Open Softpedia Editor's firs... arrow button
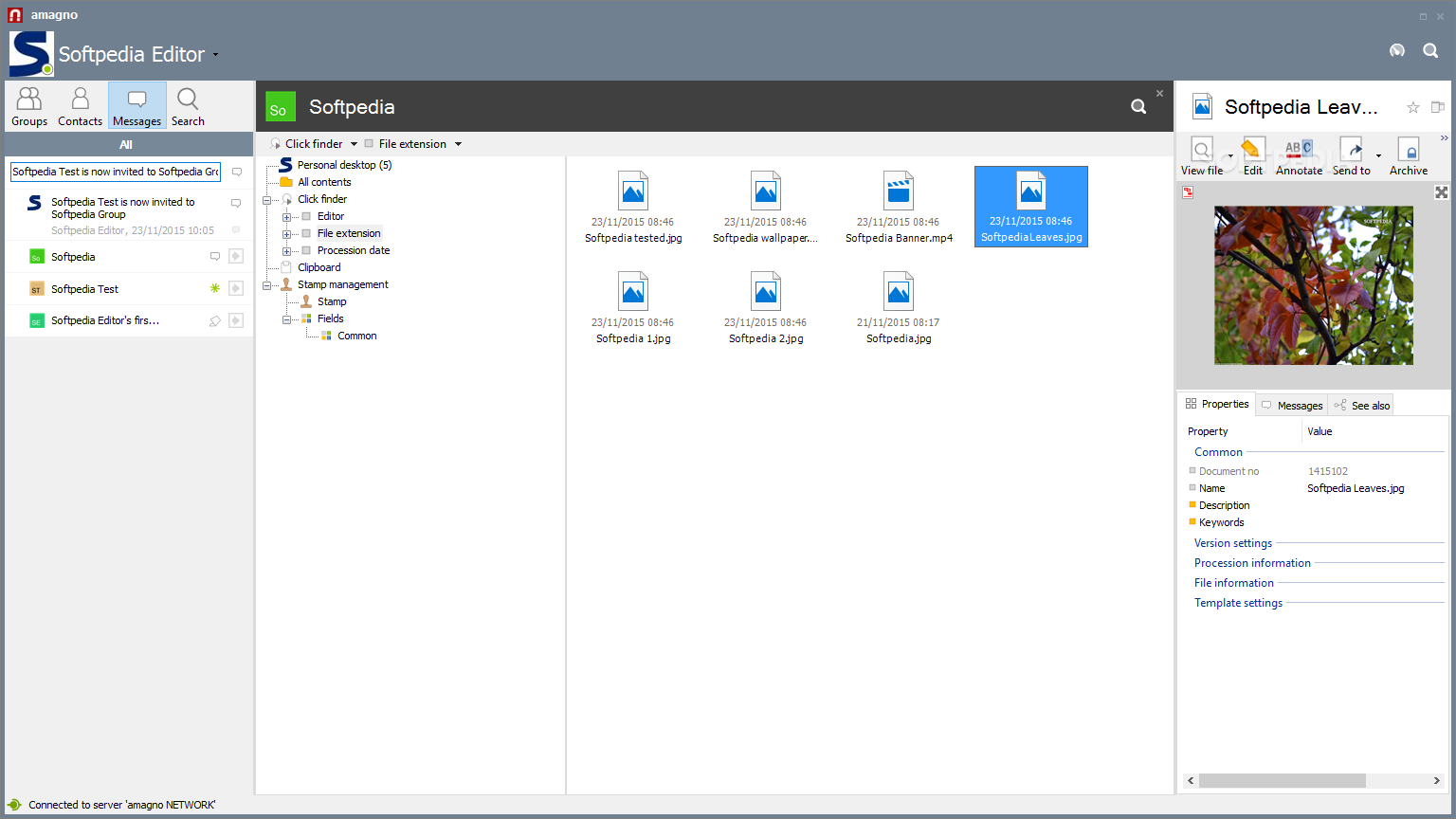1456x819 pixels. coord(236,320)
